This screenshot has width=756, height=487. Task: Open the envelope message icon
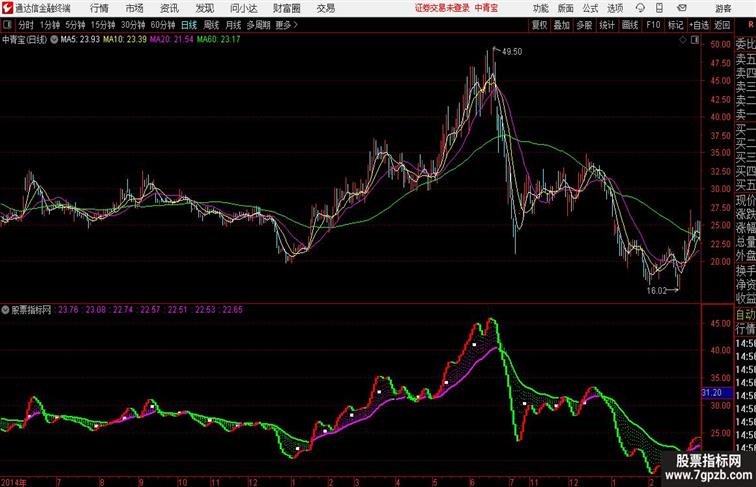(682, 8)
